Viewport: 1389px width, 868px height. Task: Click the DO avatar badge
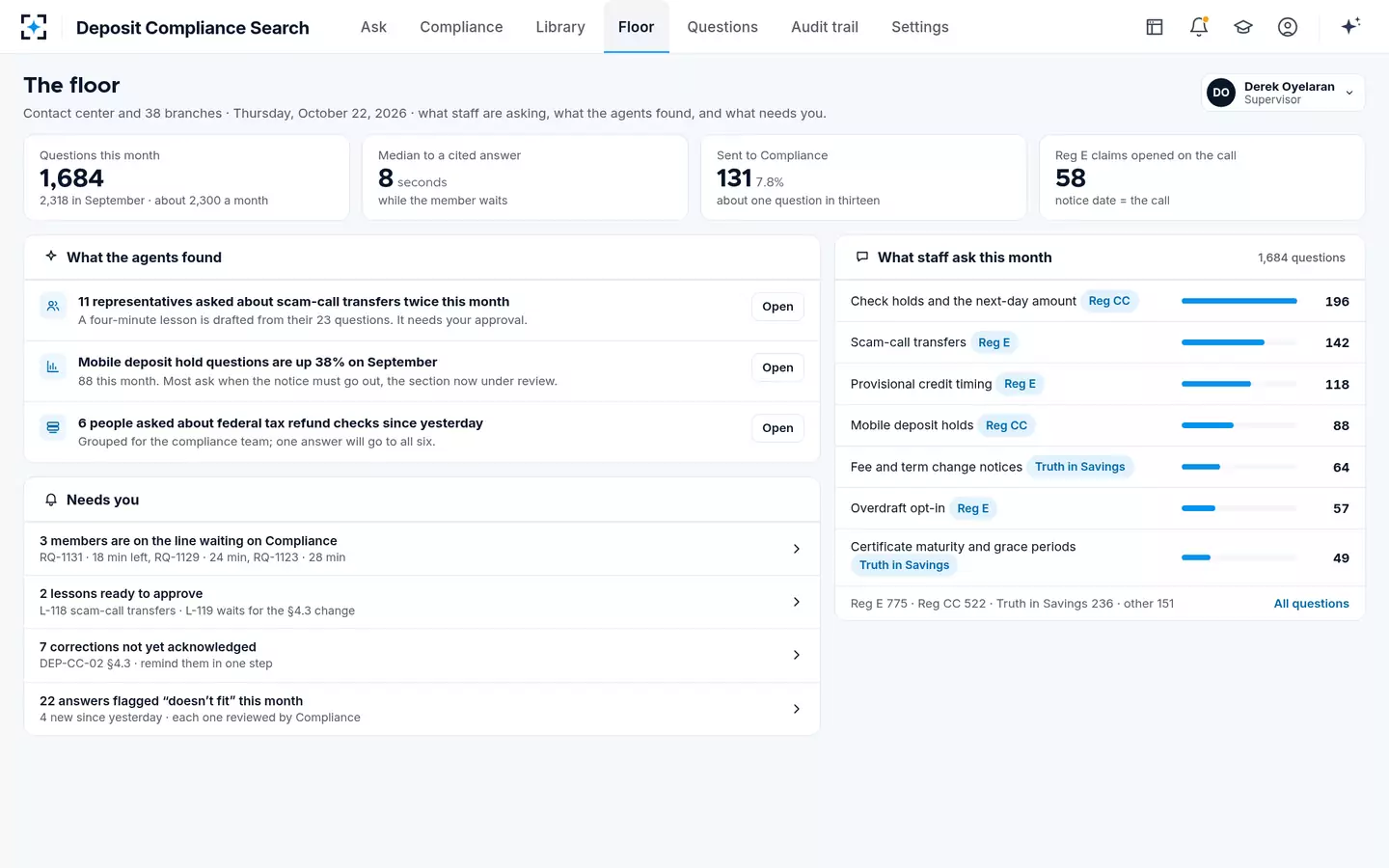1221,93
